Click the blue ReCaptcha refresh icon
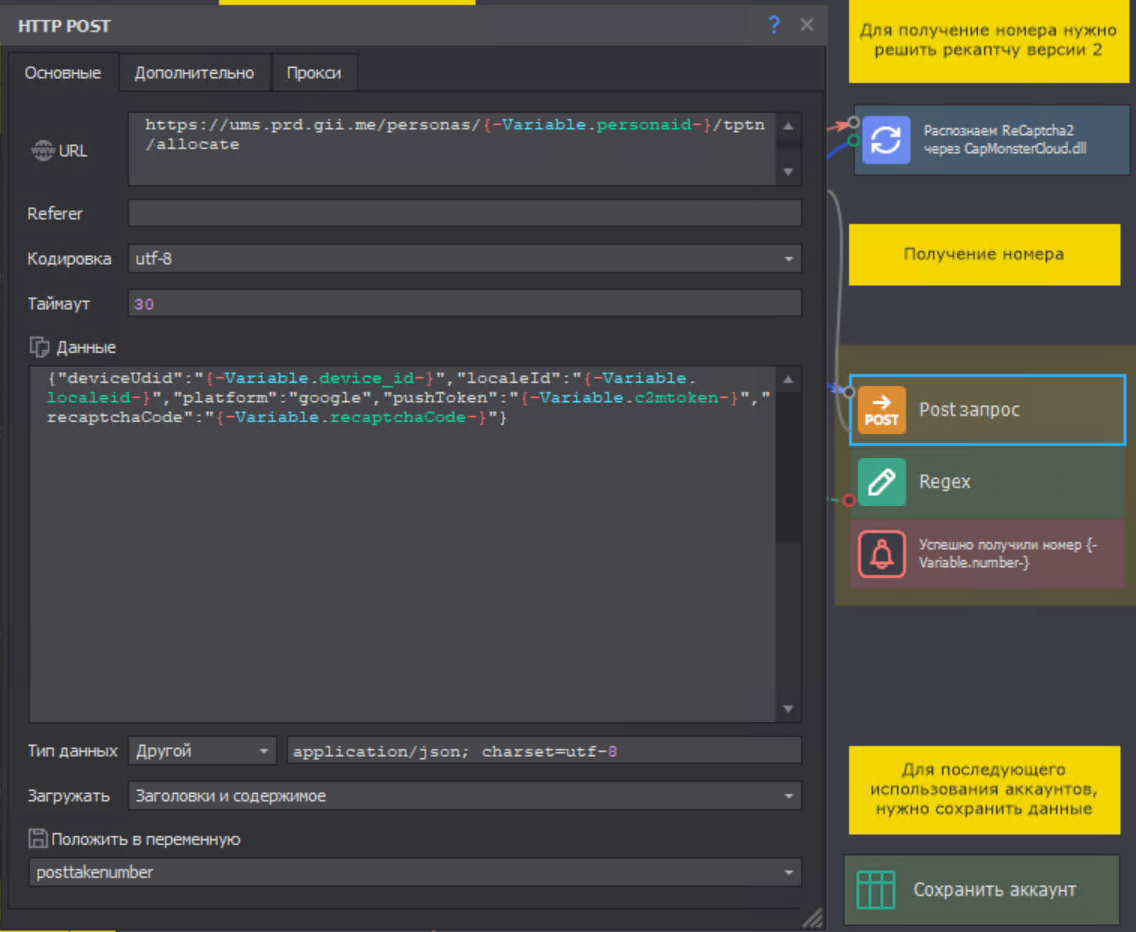 click(x=885, y=140)
